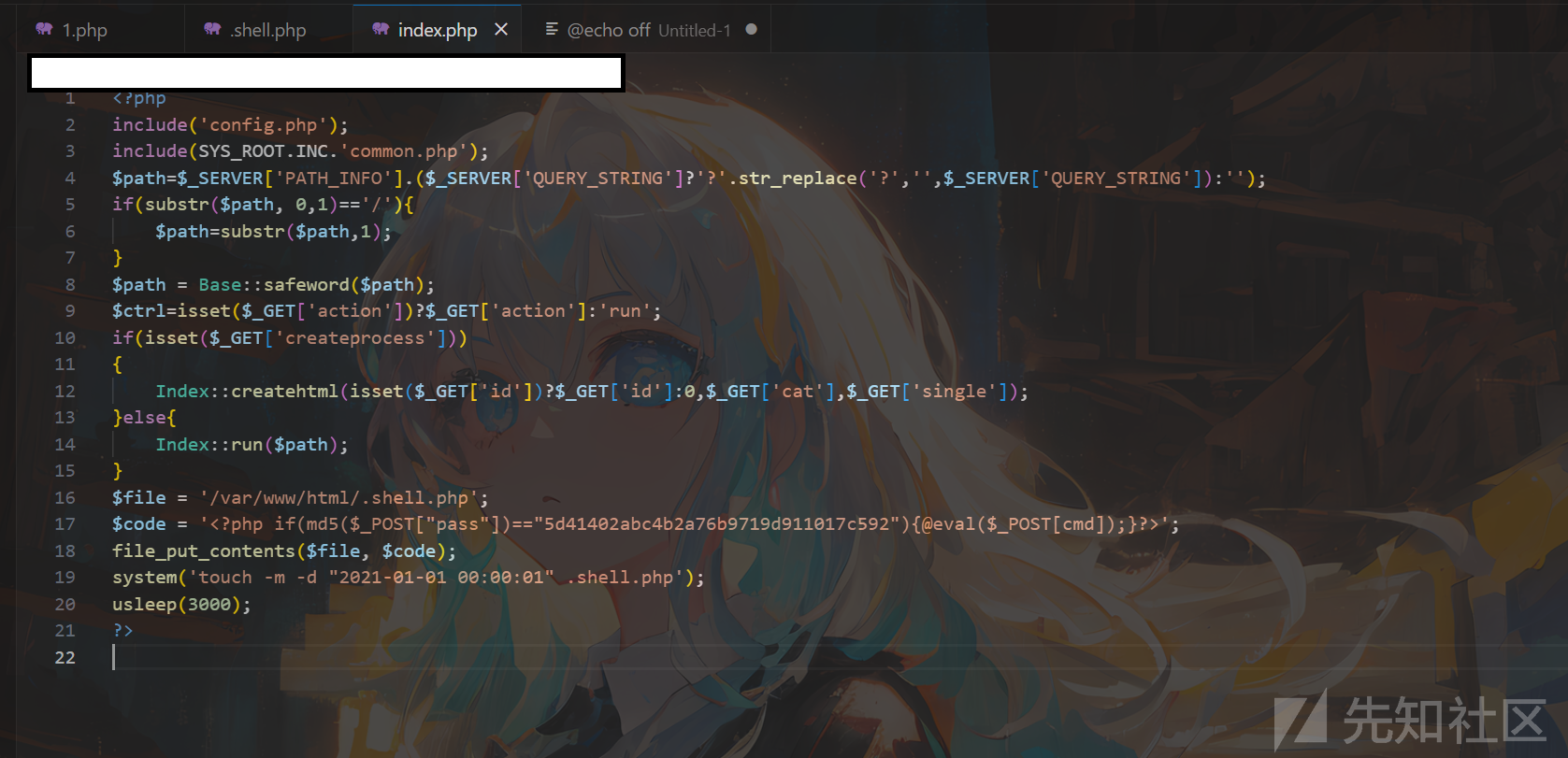The height and width of the screenshot is (758, 1568).
Task: Click line number 12 in gutter
Action: click(x=65, y=391)
